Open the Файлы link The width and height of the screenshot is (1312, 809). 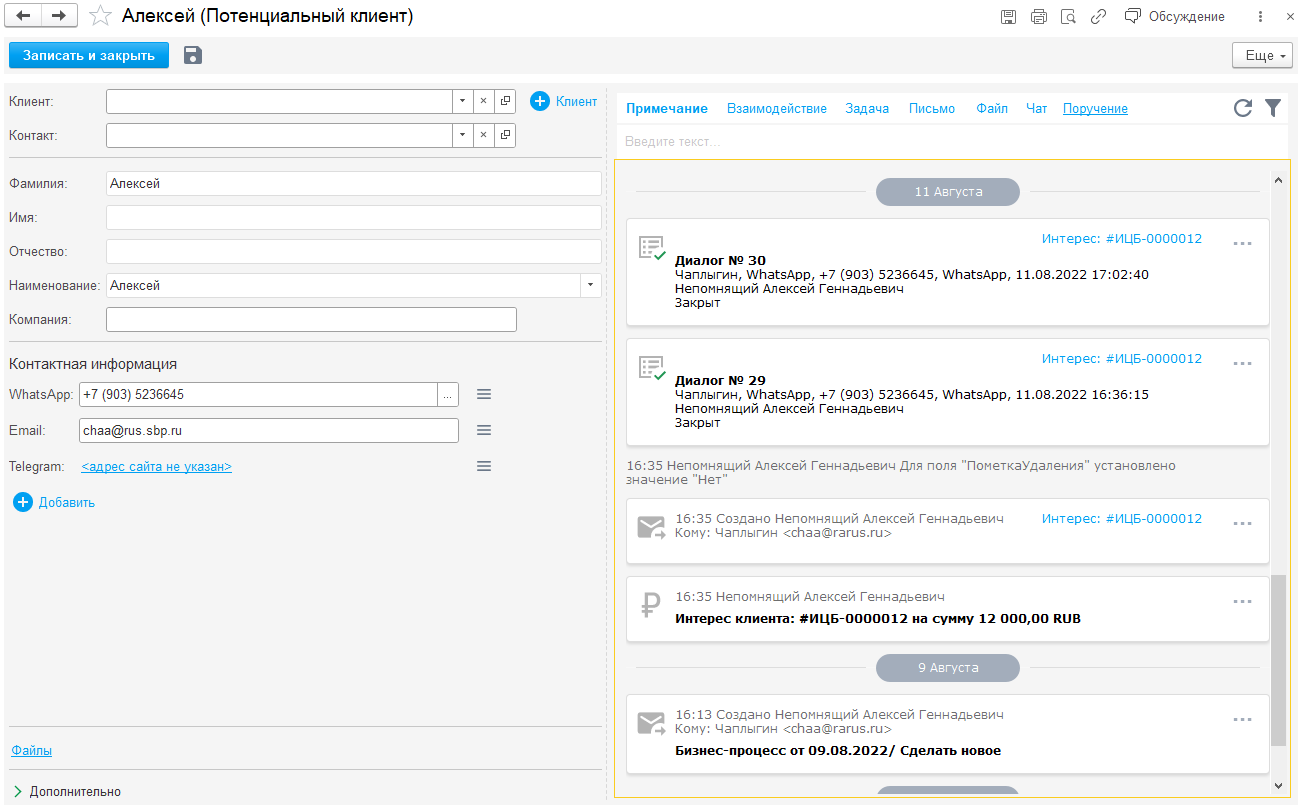pos(31,750)
